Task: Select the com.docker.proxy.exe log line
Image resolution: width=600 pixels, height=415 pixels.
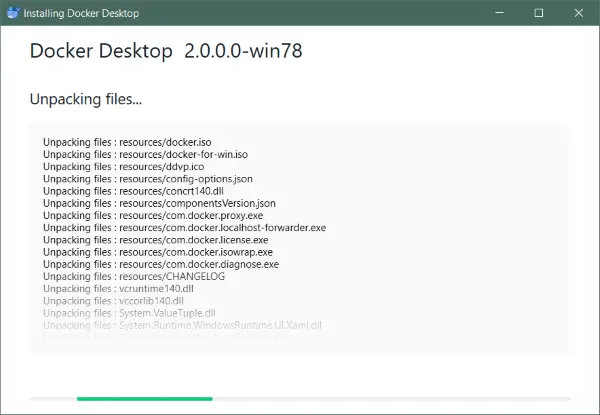Action: 153,216
